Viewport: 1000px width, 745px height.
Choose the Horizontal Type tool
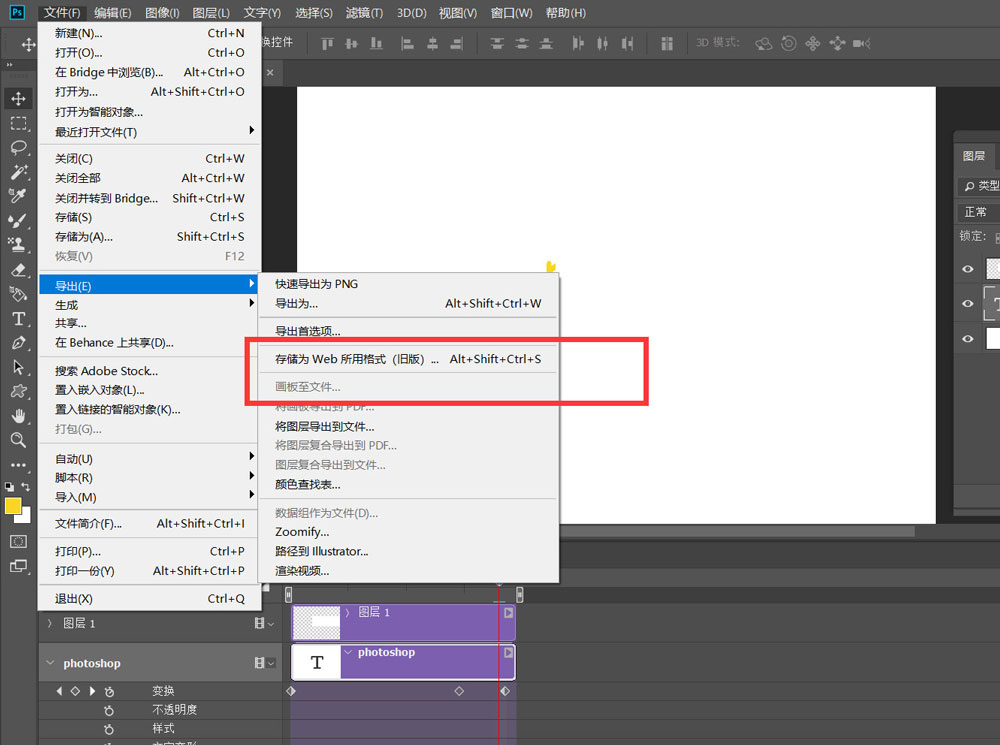18,318
